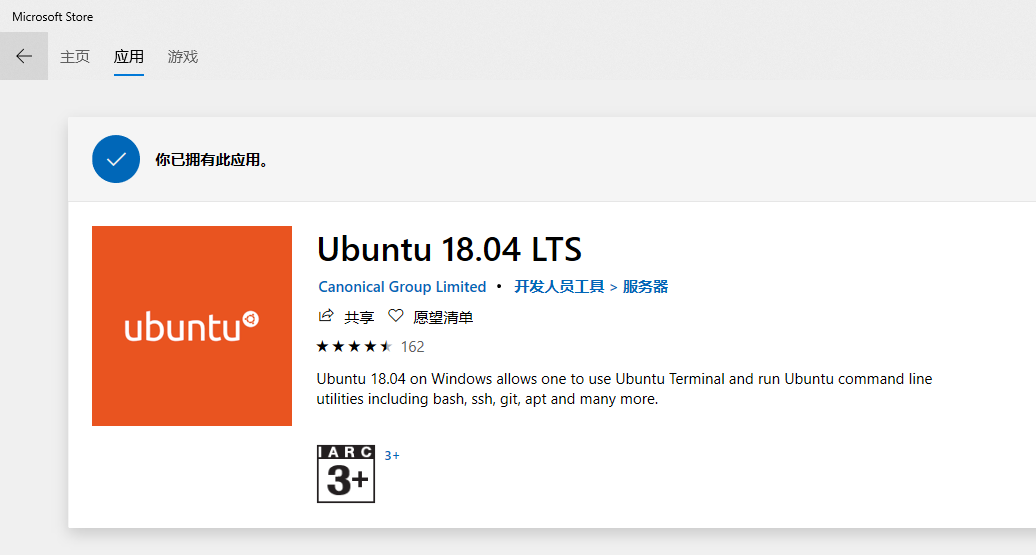1036x555 pixels.
Task: Open the 服务器 subcategory link
Action: [x=645, y=287]
